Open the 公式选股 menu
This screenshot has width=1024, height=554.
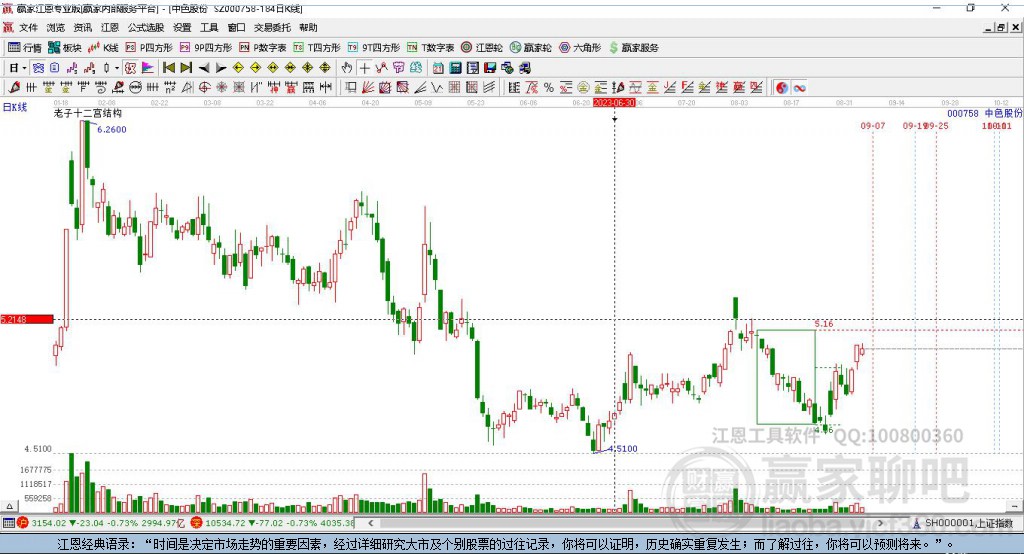(146, 27)
